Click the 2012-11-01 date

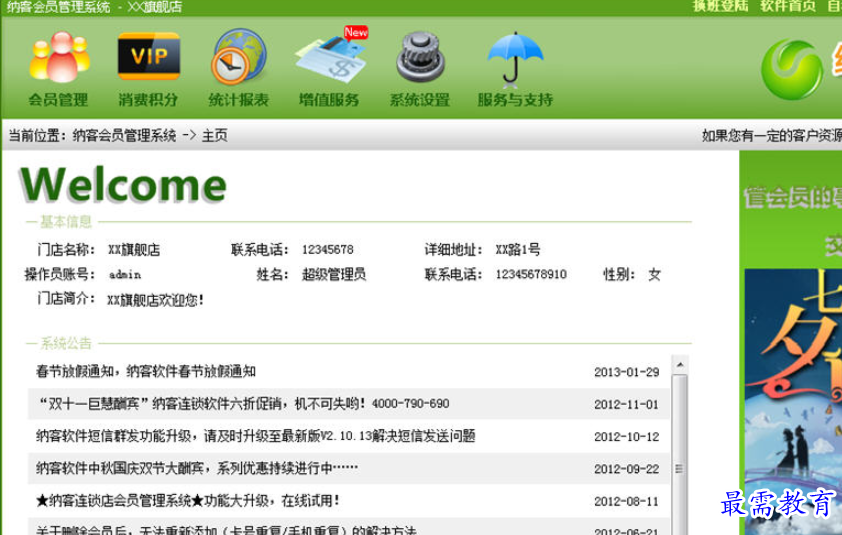pos(627,404)
